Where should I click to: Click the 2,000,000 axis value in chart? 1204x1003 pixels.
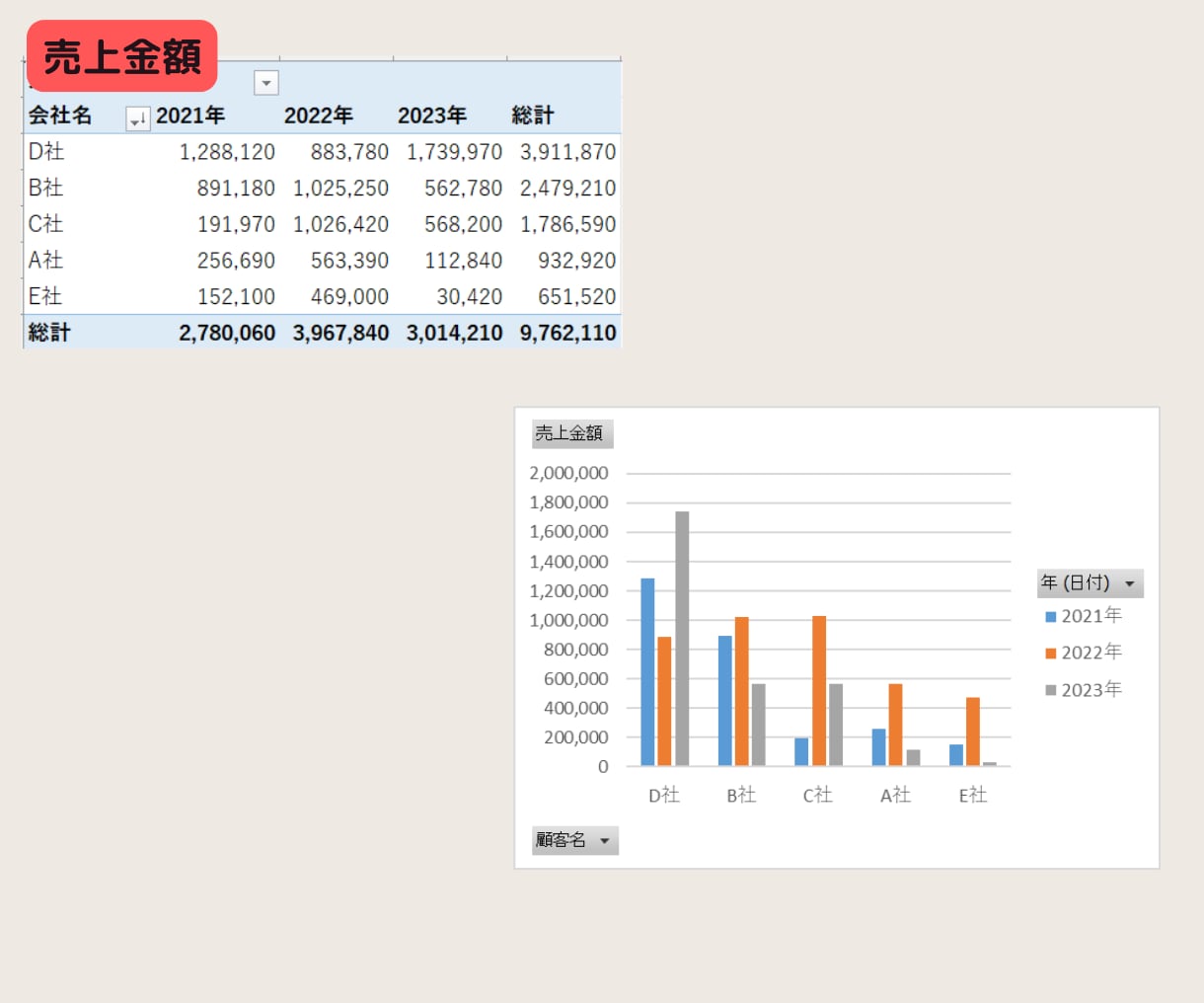point(568,474)
